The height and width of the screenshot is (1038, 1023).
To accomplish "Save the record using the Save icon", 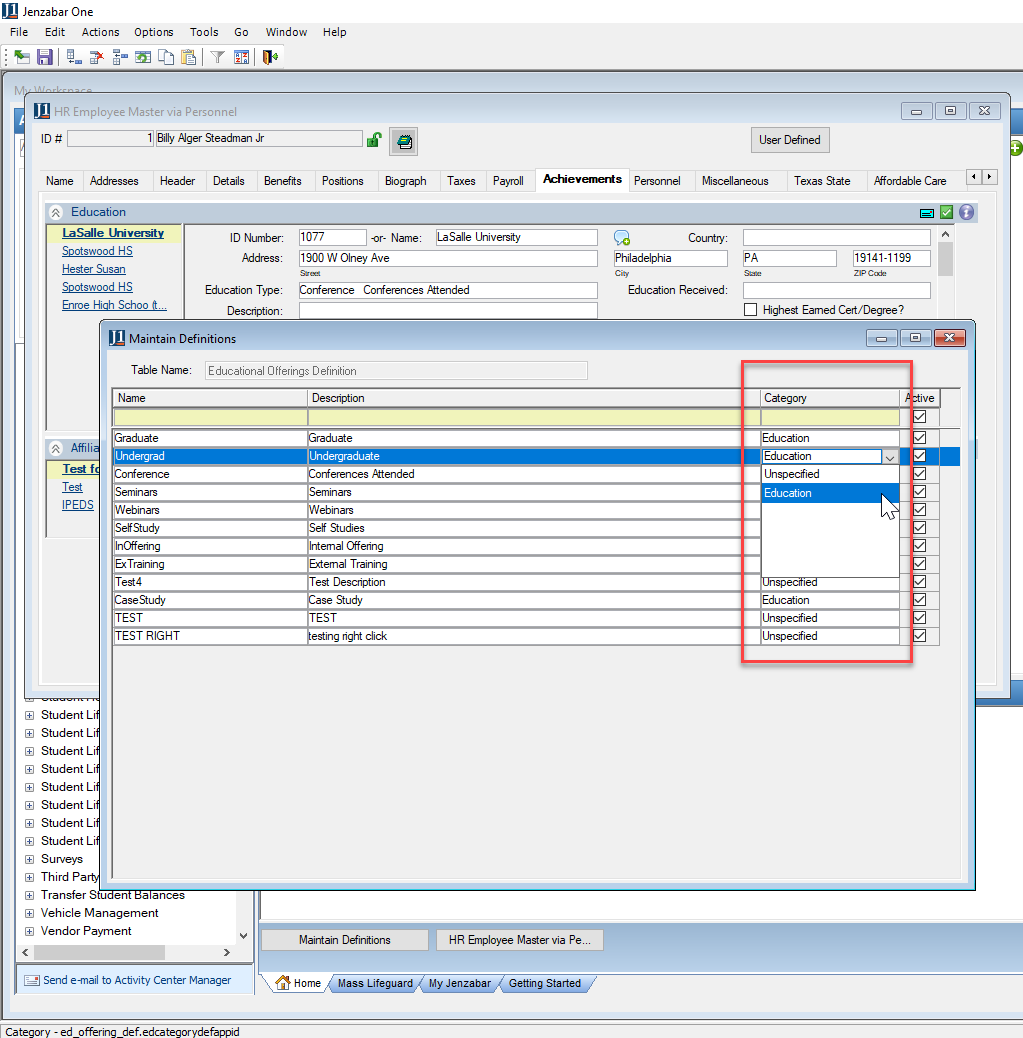I will 46,57.
